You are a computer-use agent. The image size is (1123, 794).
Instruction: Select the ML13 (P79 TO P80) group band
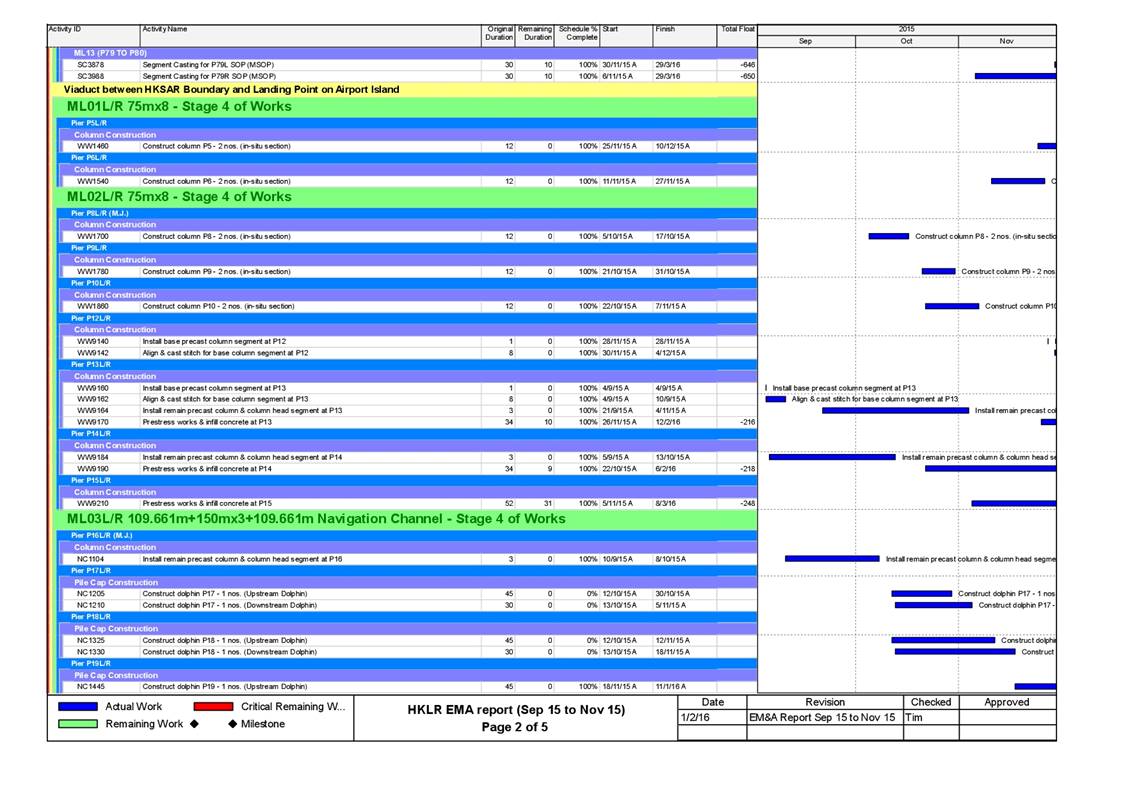(x=407, y=53)
